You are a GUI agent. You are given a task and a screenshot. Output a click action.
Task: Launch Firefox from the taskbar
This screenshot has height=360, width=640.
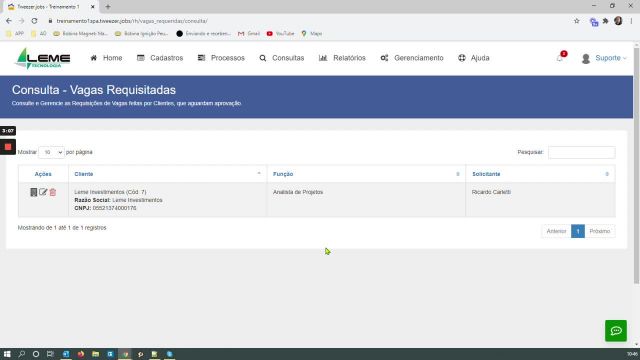(81, 354)
